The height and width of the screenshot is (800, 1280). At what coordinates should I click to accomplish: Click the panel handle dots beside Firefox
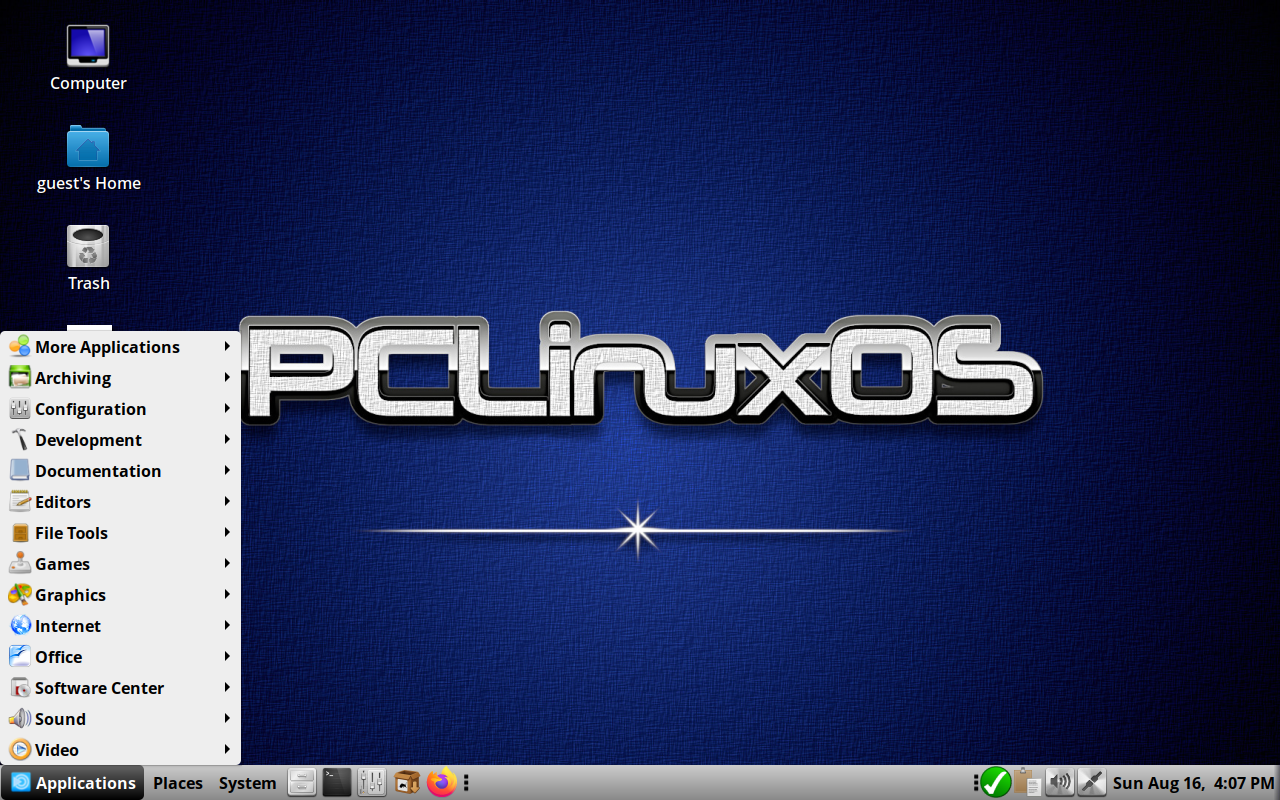466,782
